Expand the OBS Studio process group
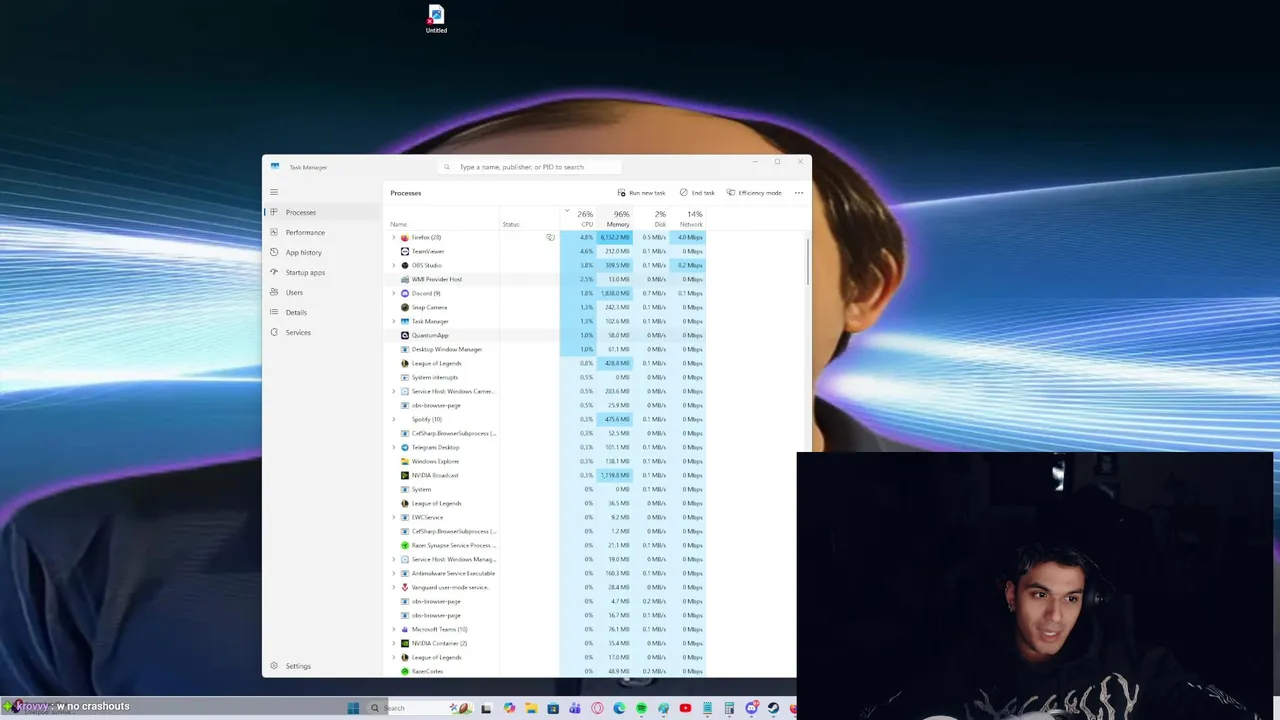 pos(393,265)
